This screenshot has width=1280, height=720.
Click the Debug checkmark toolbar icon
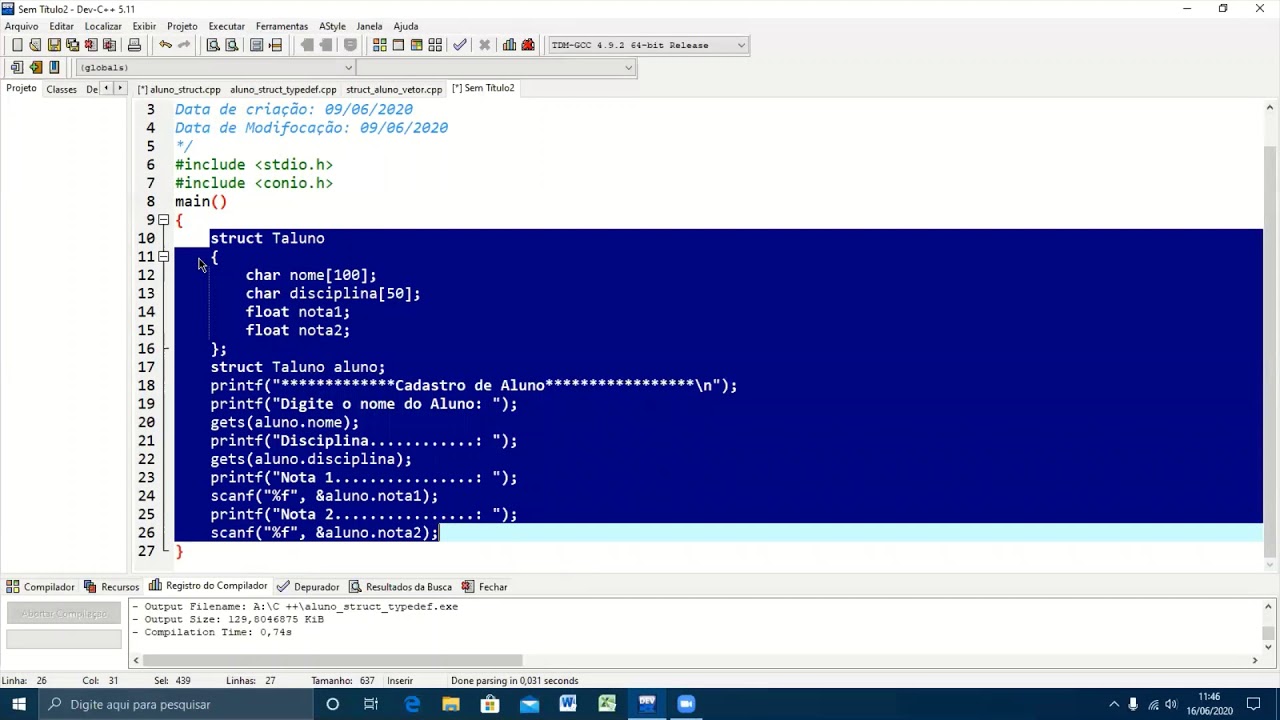(x=460, y=45)
